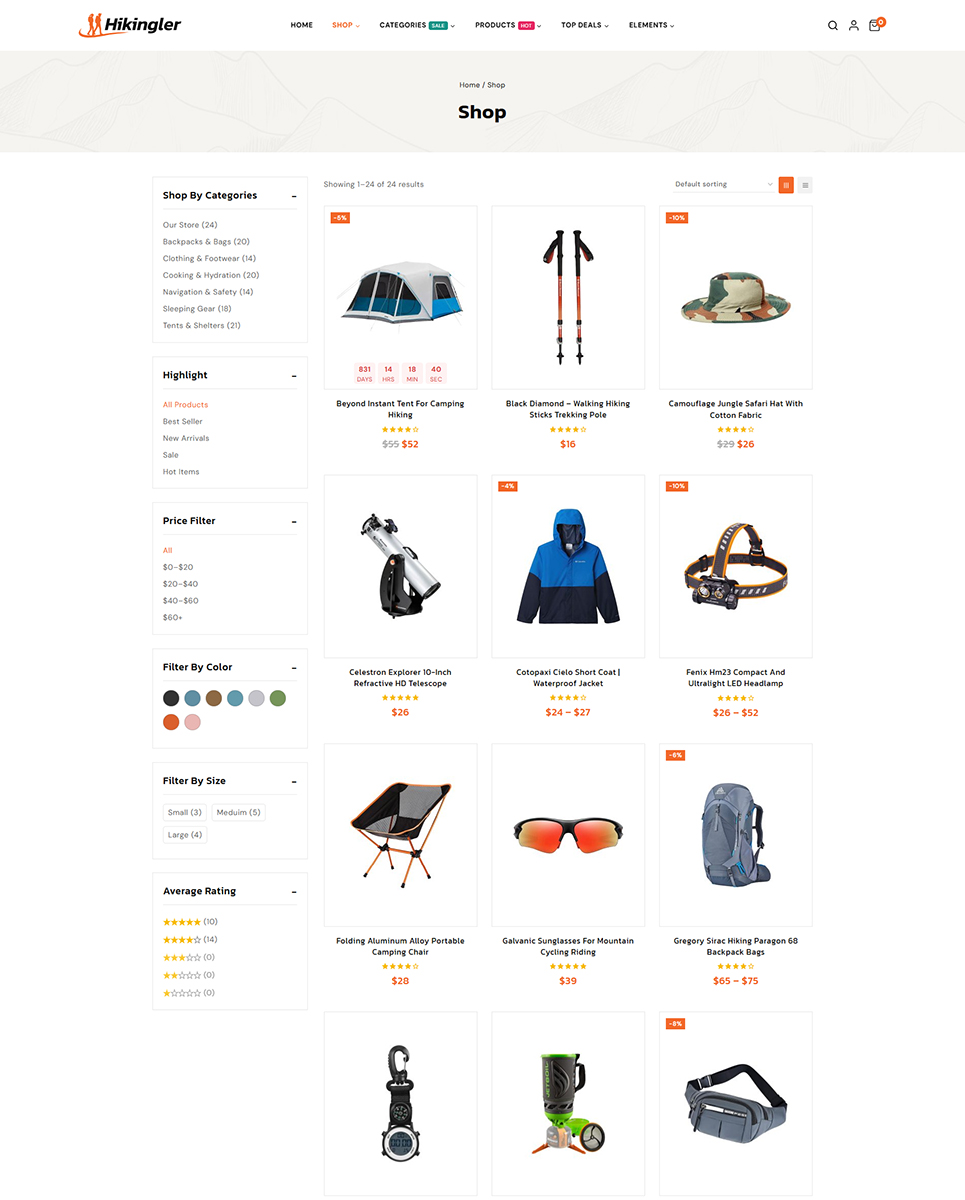Open the user account icon
The width and height of the screenshot is (965, 1200).
pos(853,26)
